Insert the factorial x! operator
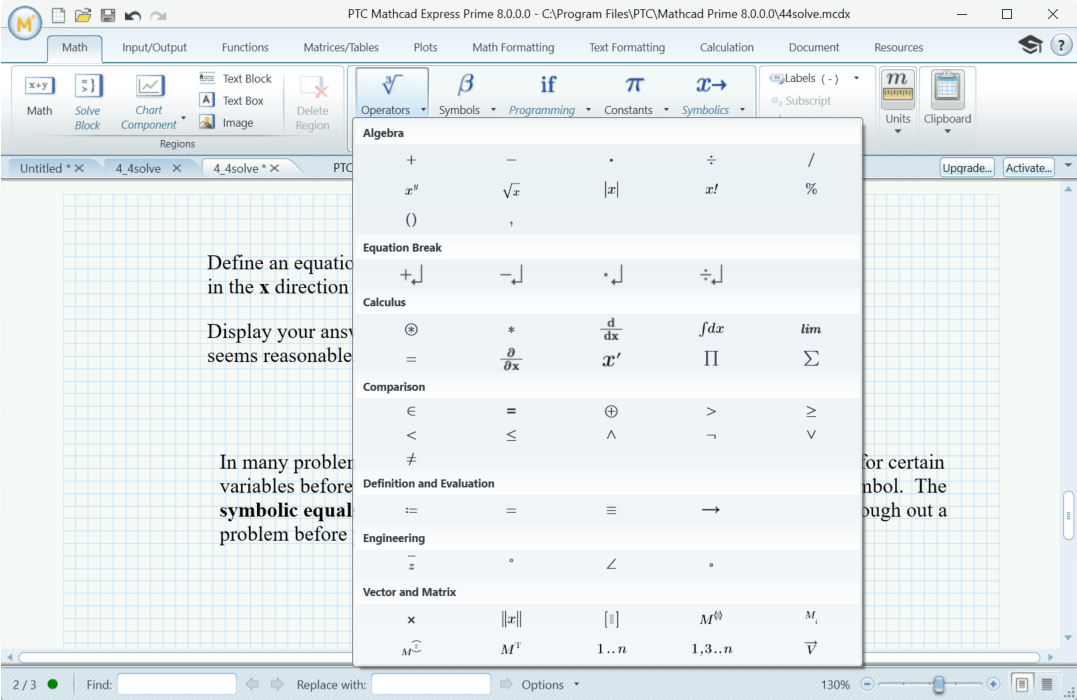This screenshot has height=700, width=1077. pyautogui.click(x=711, y=190)
